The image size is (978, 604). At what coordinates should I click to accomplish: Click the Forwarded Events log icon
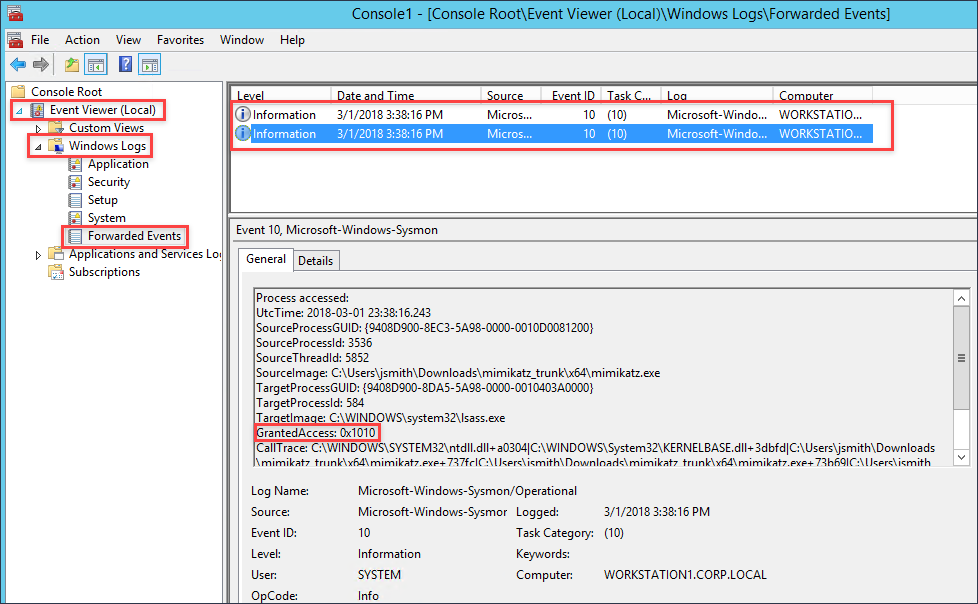click(x=75, y=236)
